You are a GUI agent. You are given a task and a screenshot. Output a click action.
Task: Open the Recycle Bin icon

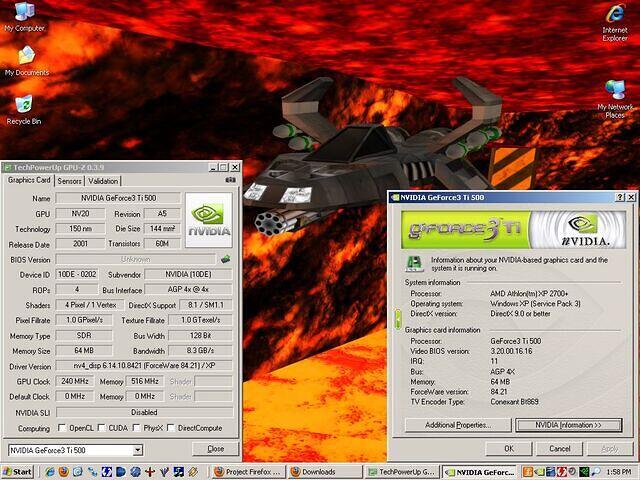[x=23, y=104]
